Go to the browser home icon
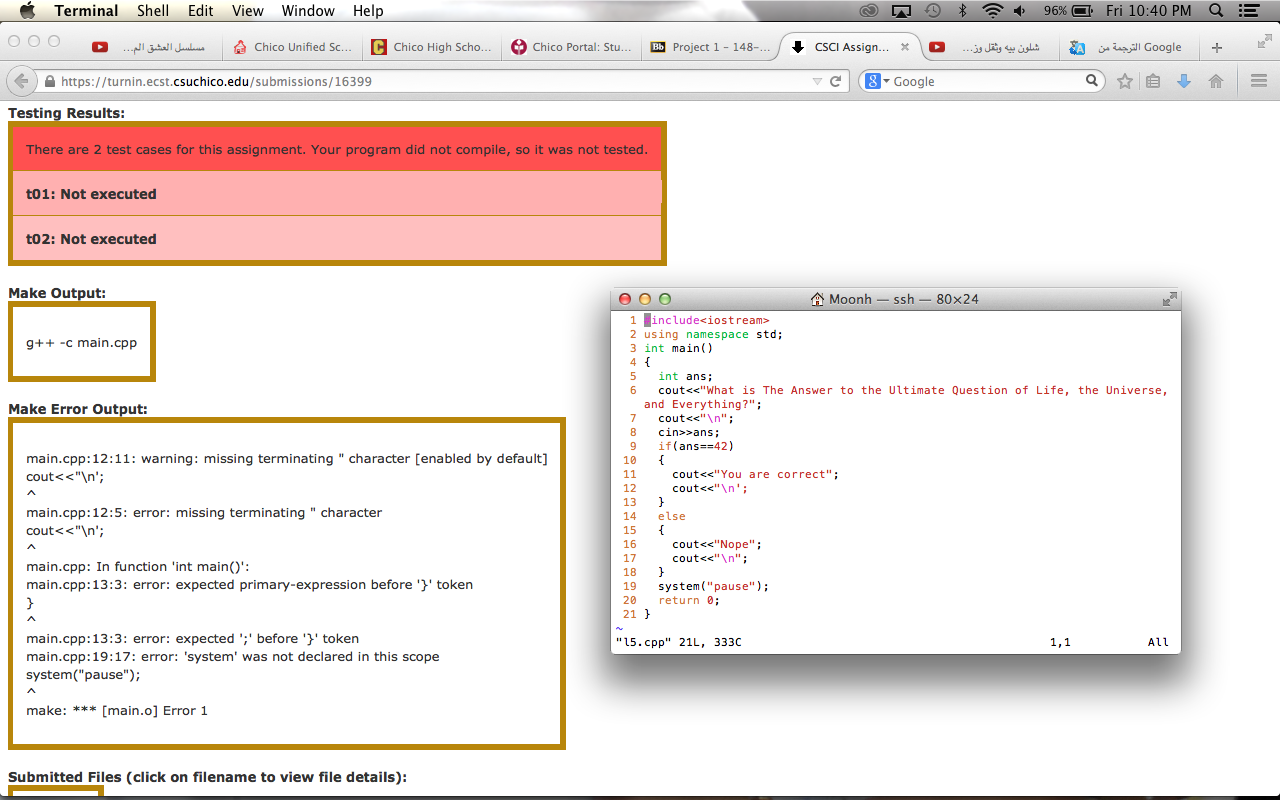The height and width of the screenshot is (800, 1280). (1216, 81)
